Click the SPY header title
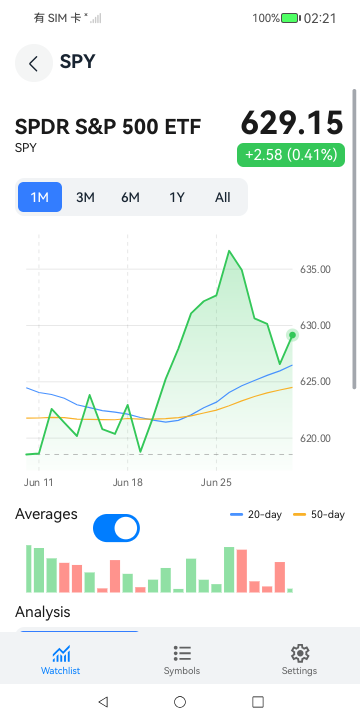This screenshot has height=720, width=360. pos(78,62)
